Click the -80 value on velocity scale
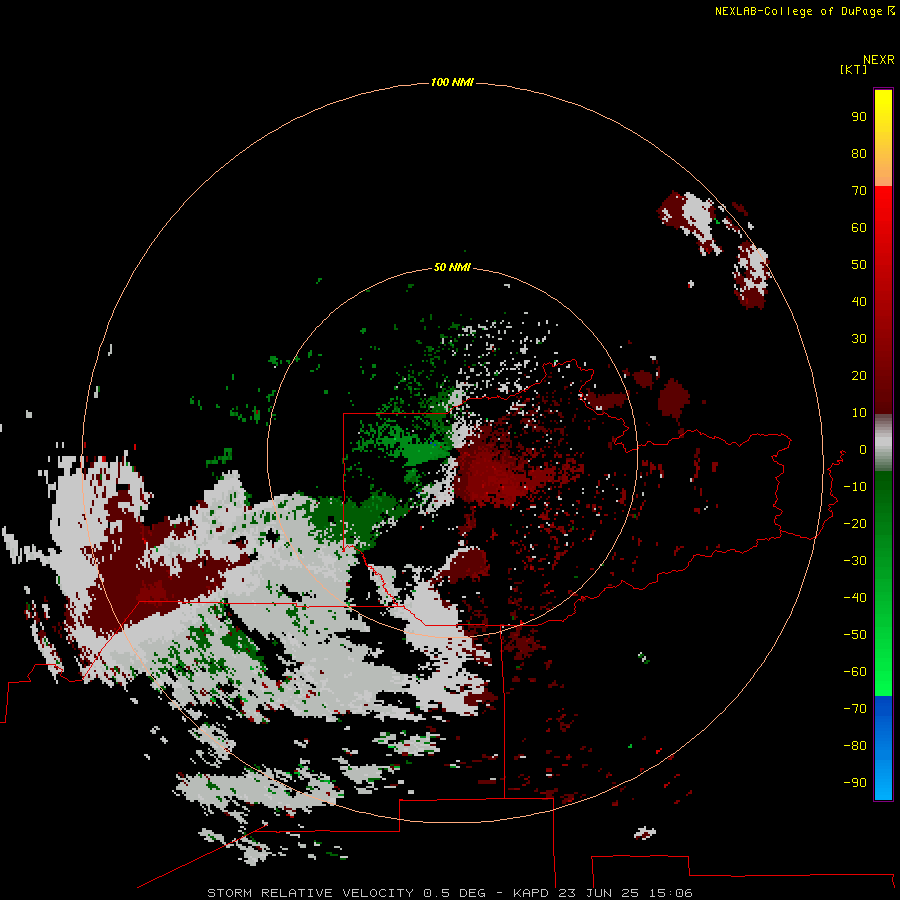The image size is (900, 900). point(855,746)
